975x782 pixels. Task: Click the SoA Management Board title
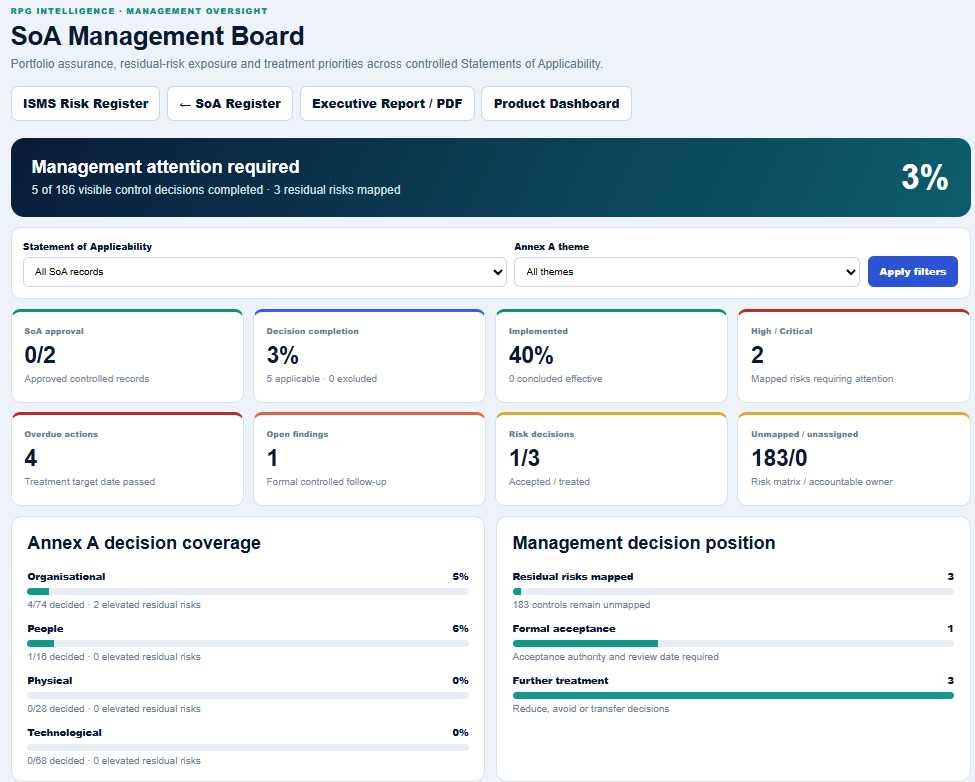[157, 36]
